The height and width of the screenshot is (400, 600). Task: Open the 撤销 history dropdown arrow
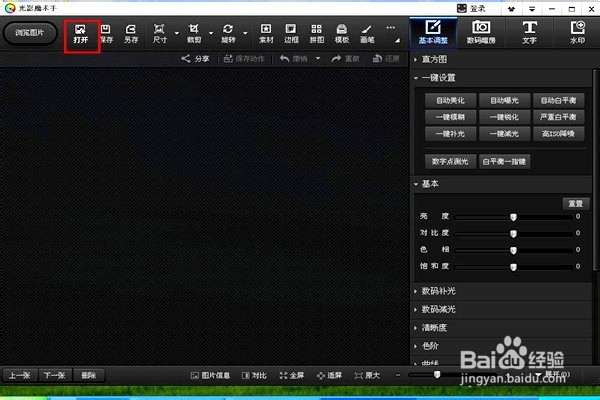[318, 59]
